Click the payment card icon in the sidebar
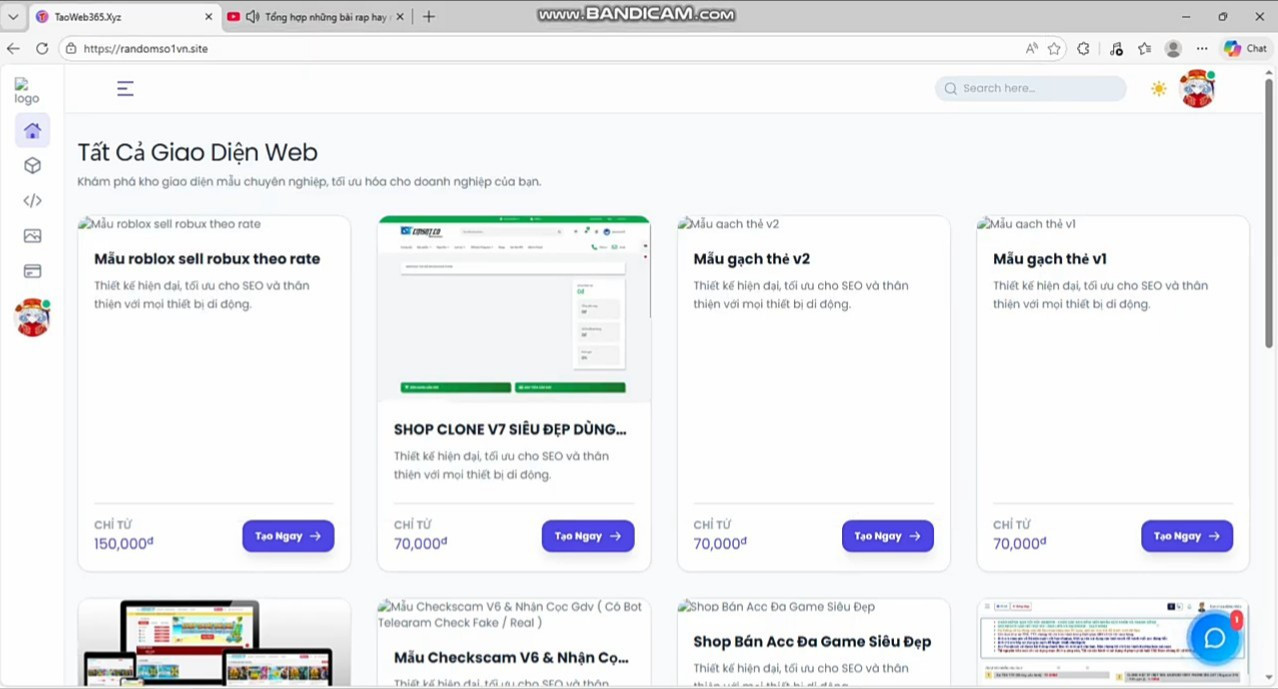1278x689 pixels. coord(32,270)
